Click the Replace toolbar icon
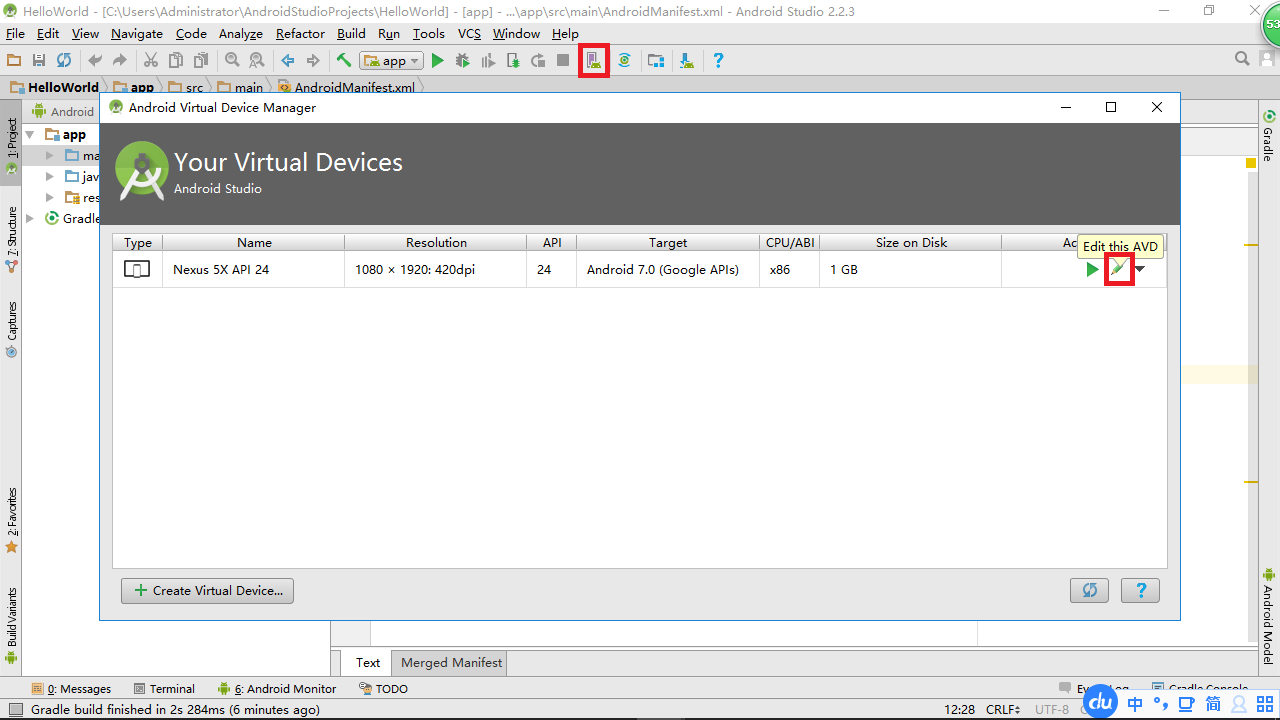1280x720 pixels. point(257,60)
